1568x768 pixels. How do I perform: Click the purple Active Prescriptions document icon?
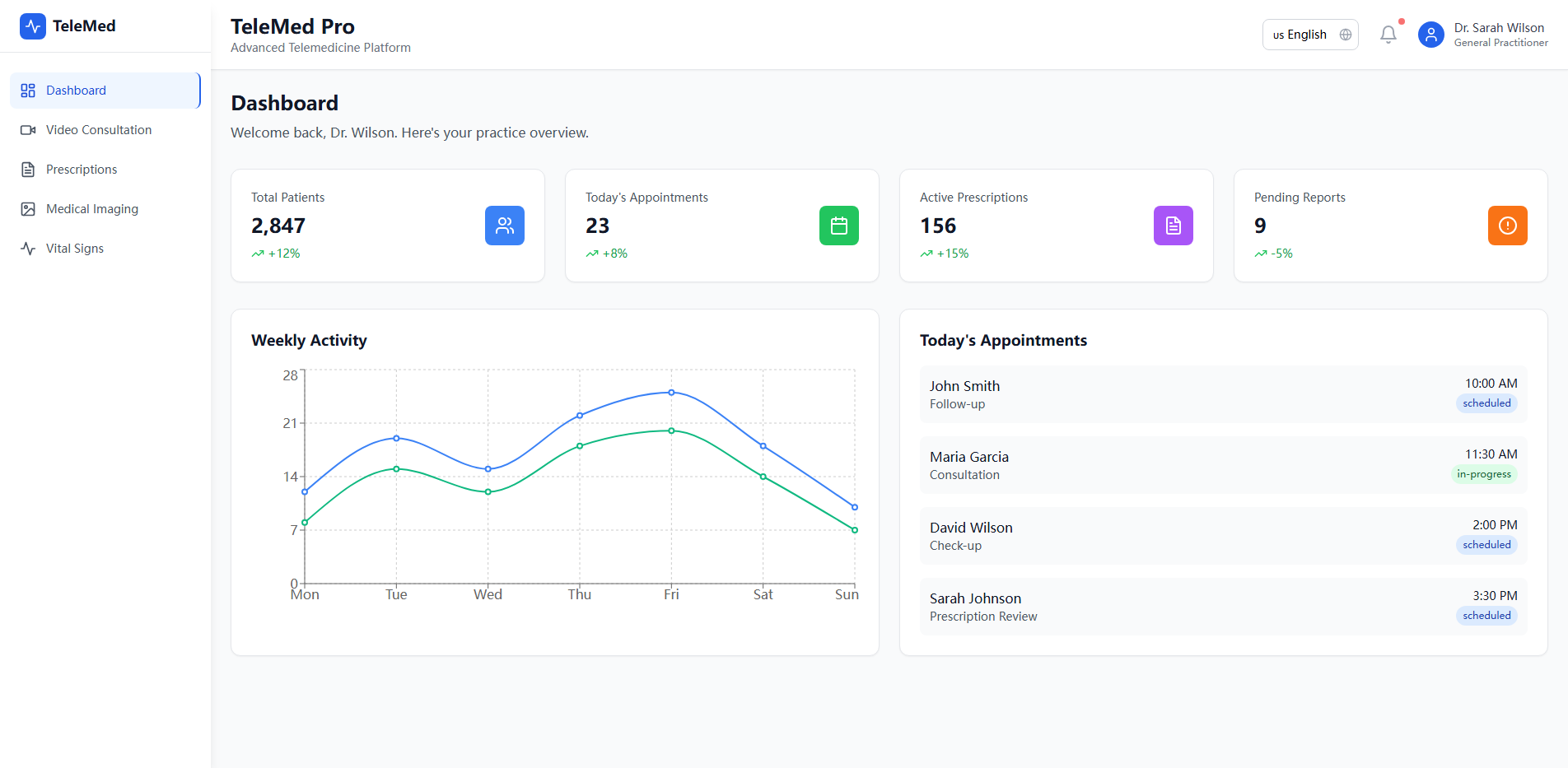1174,226
